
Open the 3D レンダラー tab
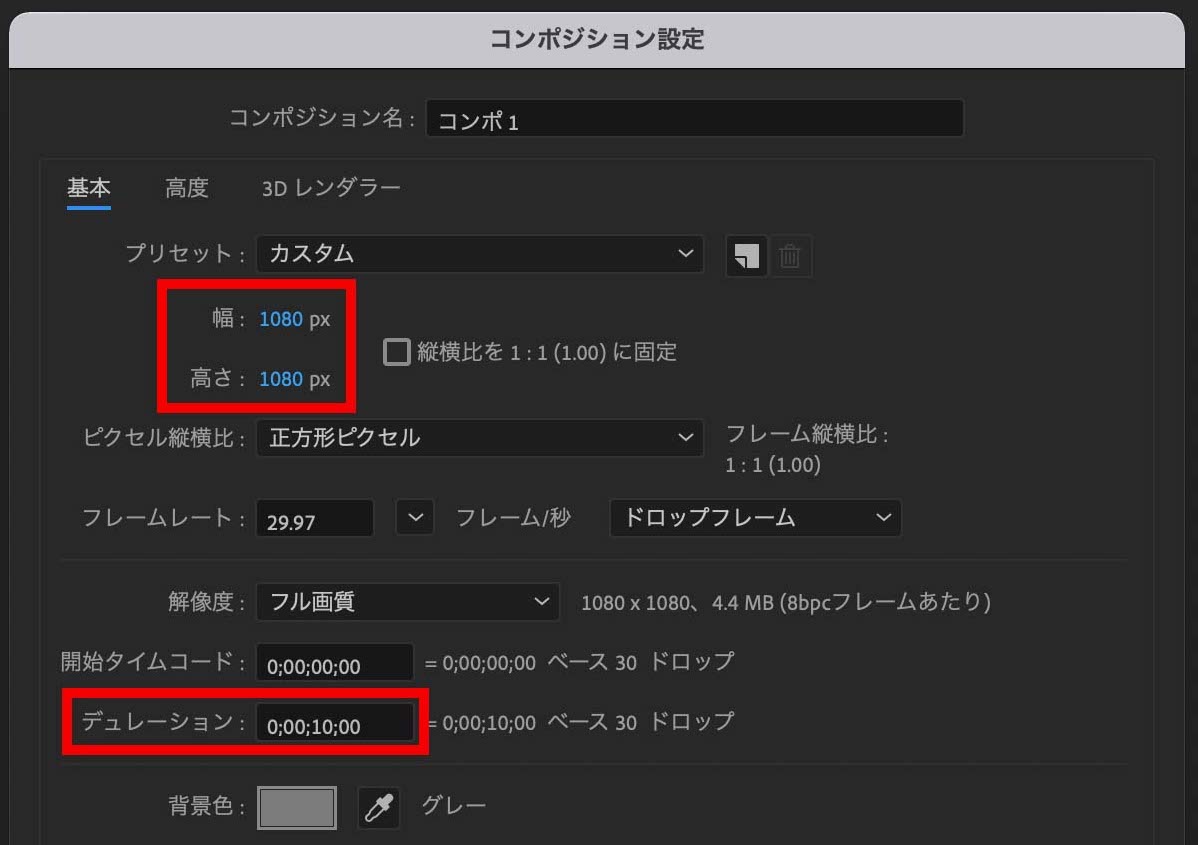pos(331,188)
